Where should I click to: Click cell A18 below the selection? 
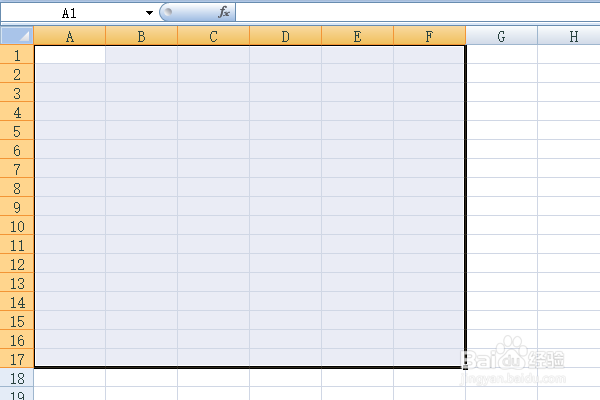tap(70, 378)
